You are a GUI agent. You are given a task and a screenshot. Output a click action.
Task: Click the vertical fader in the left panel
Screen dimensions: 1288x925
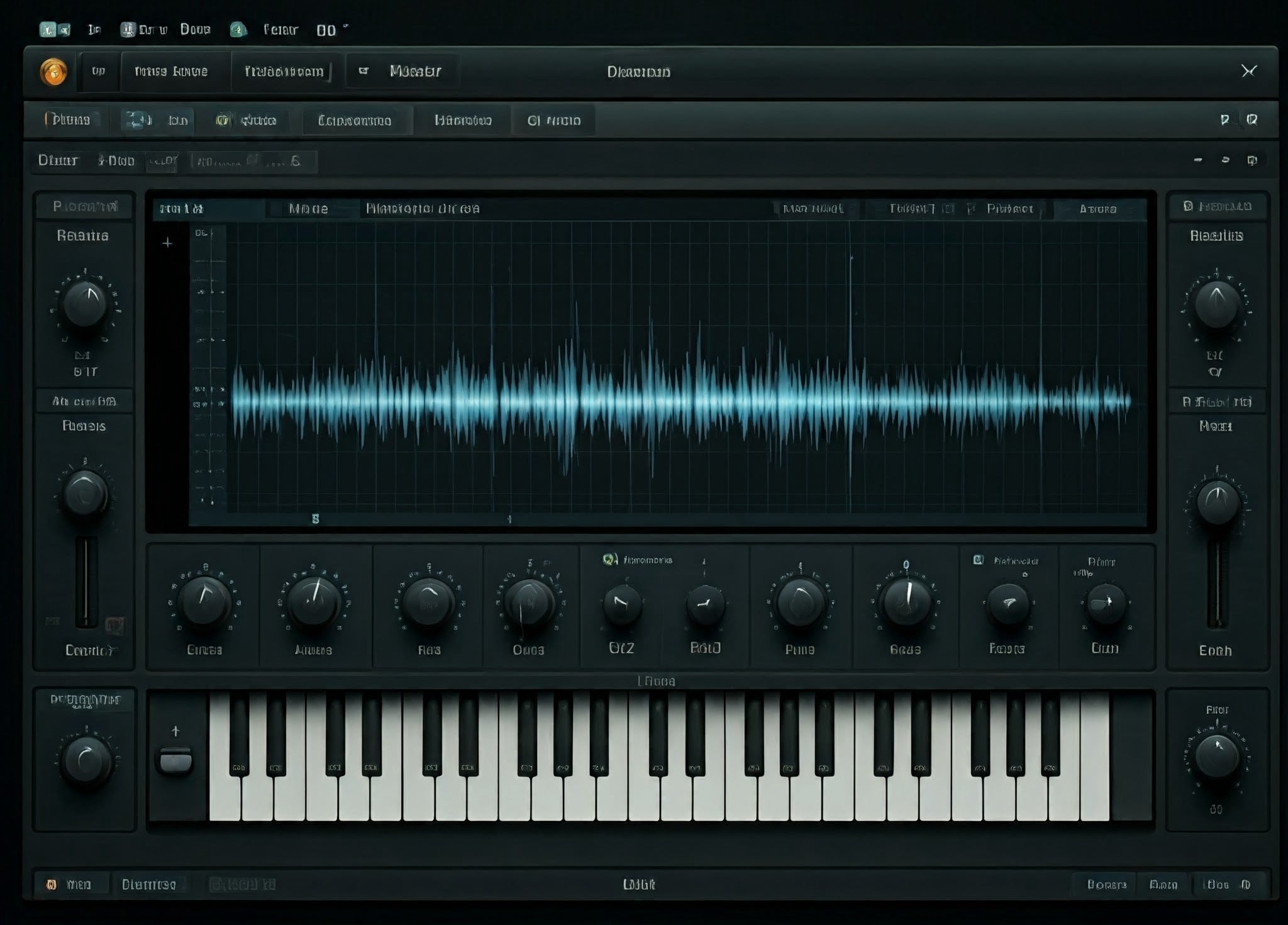tap(87, 582)
